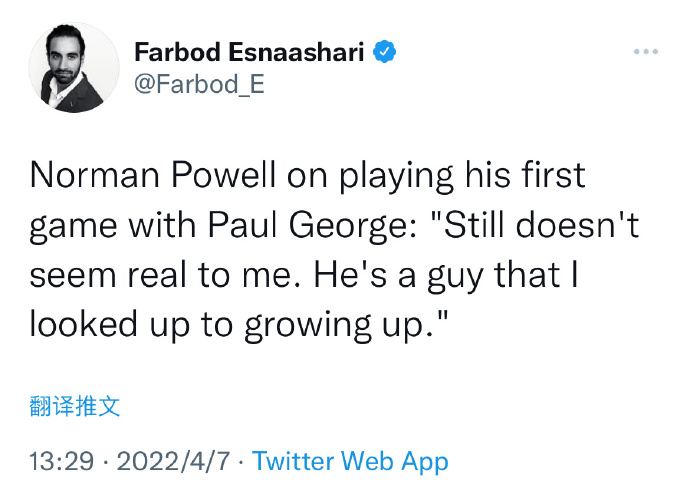The width and height of the screenshot is (690, 491).
Task: Click the display name Farbod Esnaashari
Action: tap(249, 52)
